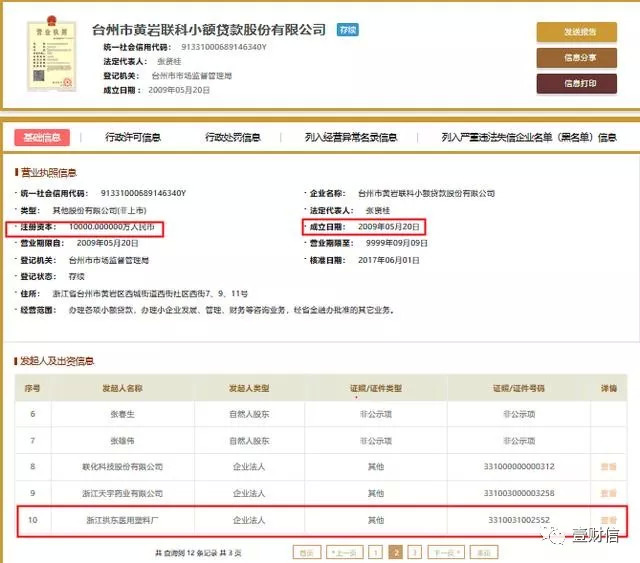The width and height of the screenshot is (640, 563).
Task: Switch to the 行政处罚信息 tab
Action: 233,138
